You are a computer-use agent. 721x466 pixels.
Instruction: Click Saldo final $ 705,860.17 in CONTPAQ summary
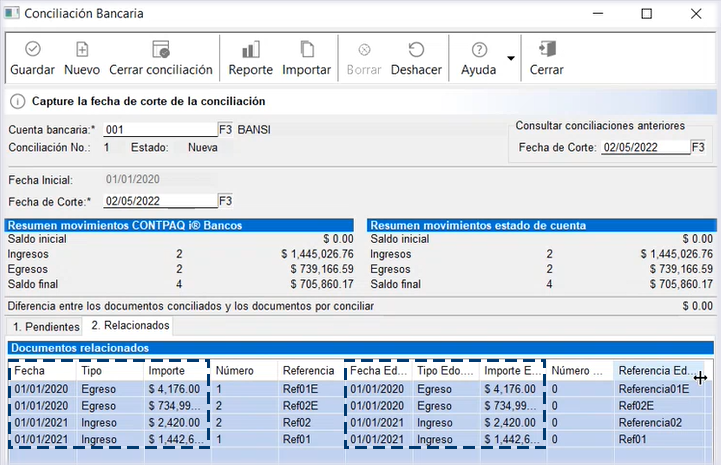[x=322, y=284]
